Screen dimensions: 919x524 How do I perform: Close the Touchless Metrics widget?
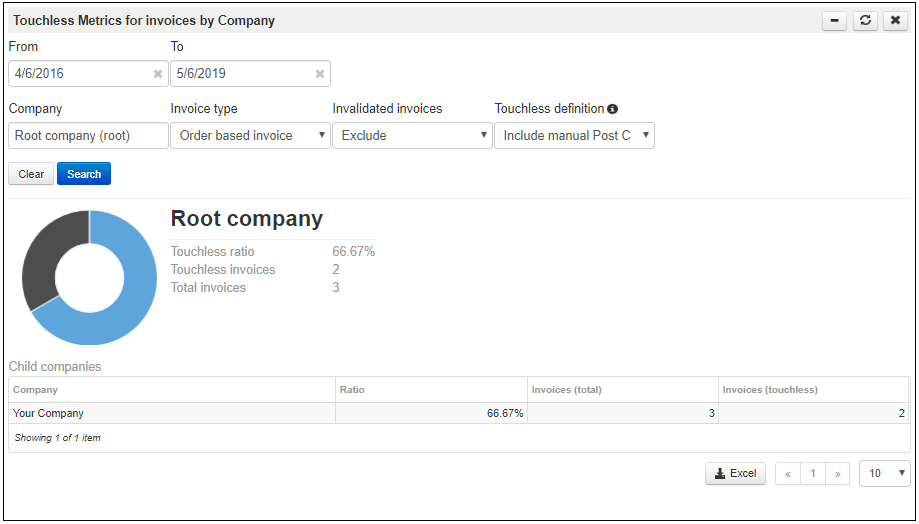tap(896, 21)
